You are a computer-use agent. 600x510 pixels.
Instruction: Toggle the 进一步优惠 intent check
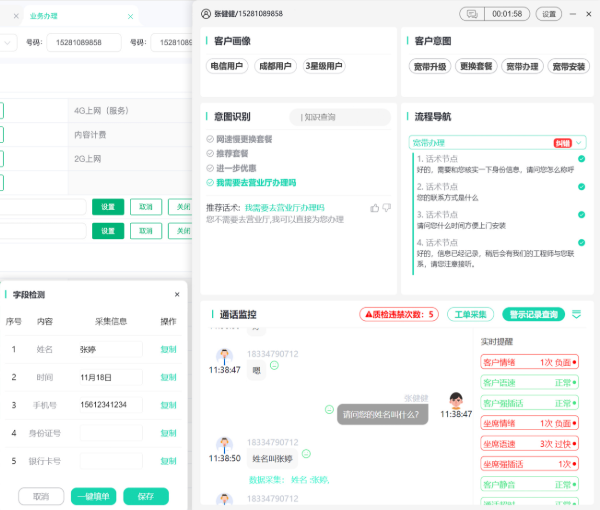tap(209, 168)
